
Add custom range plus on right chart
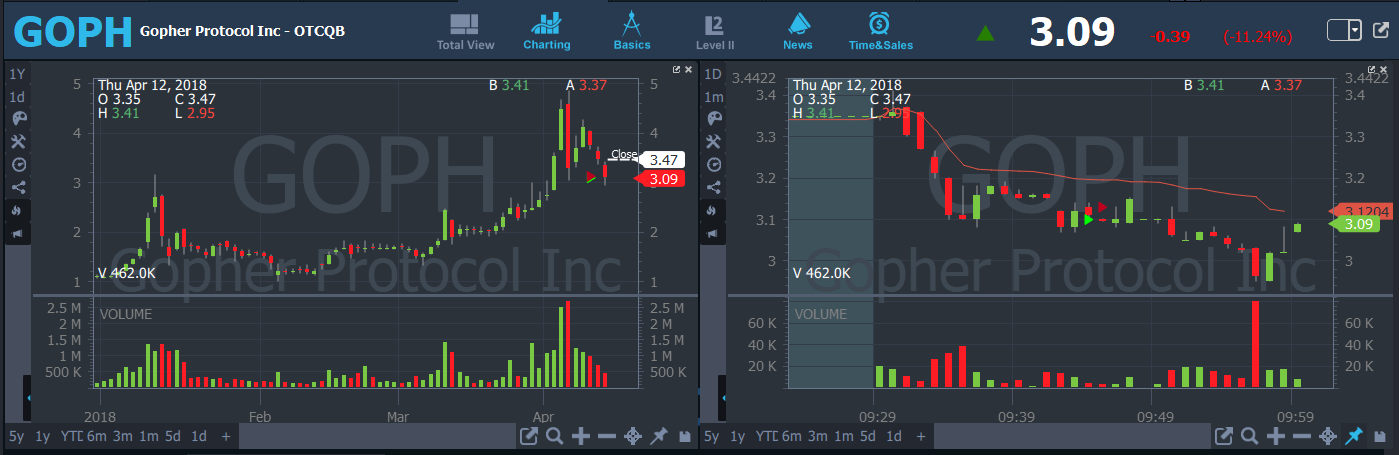click(x=922, y=437)
